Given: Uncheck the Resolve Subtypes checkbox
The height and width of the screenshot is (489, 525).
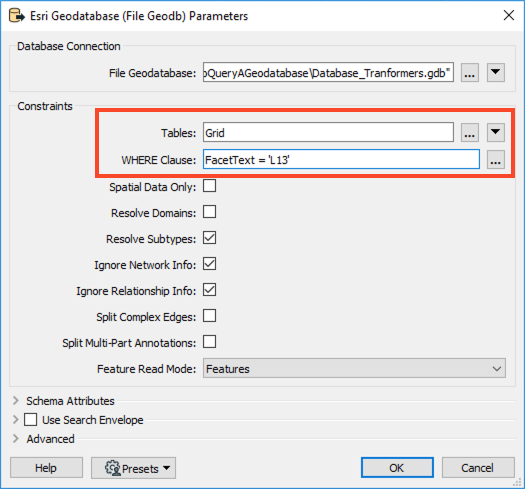Looking at the screenshot, I should pyautogui.click(x=210, y=238).
